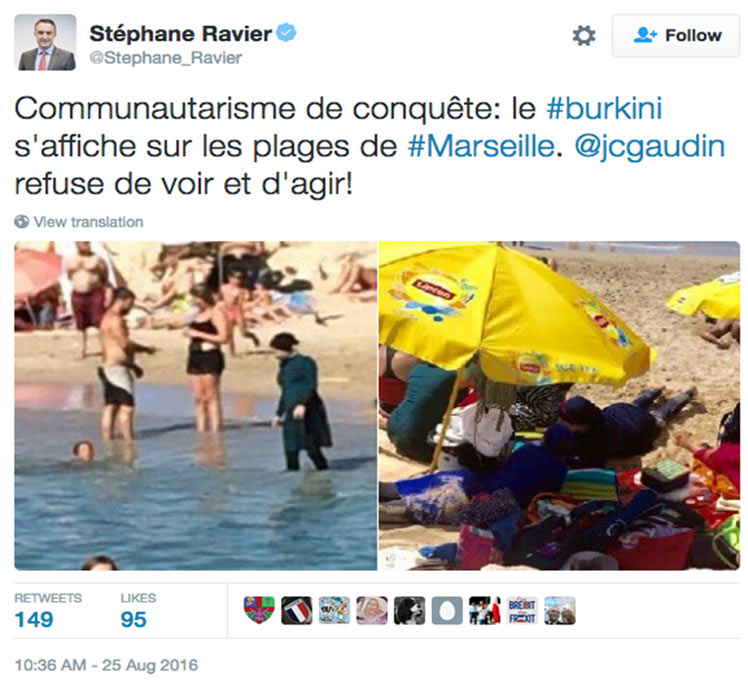Screen dimensions: 748x680
Task: Open the #burkini hashtag
Action: [x=604, y=108]
